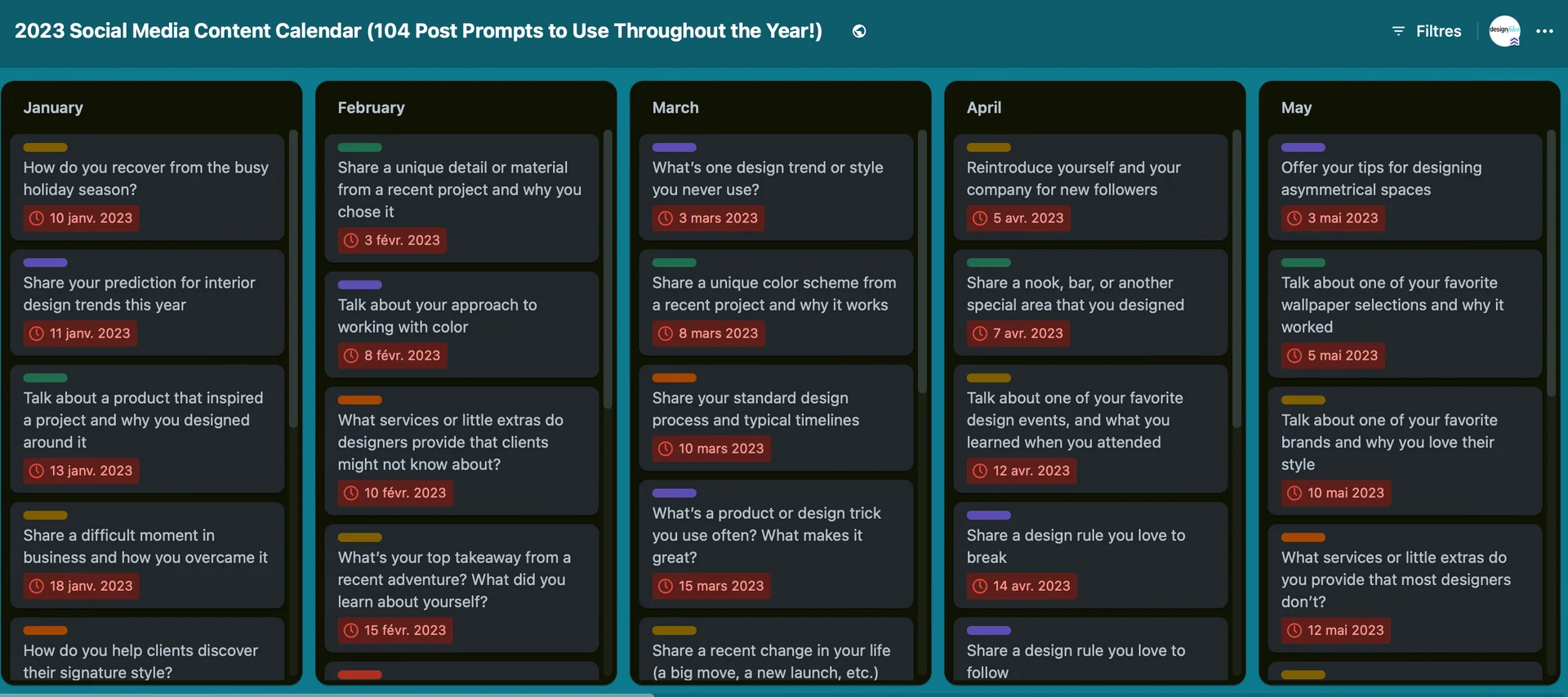Click the designfiles workspace avatar

[x=1504, y=31]
